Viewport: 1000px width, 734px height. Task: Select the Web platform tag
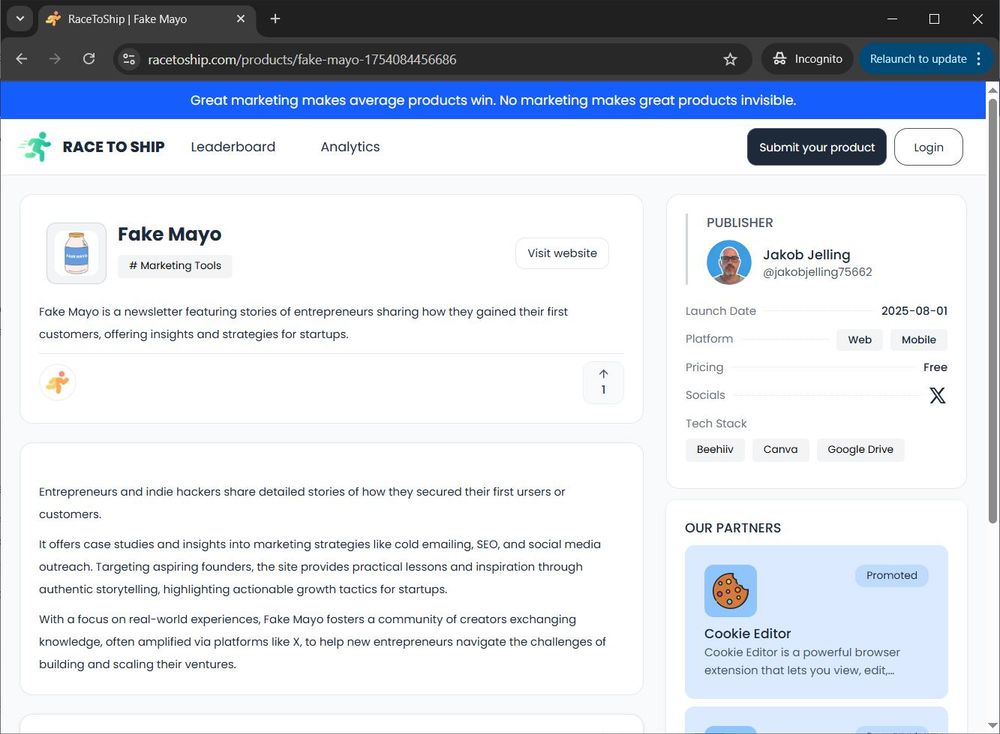859,340
